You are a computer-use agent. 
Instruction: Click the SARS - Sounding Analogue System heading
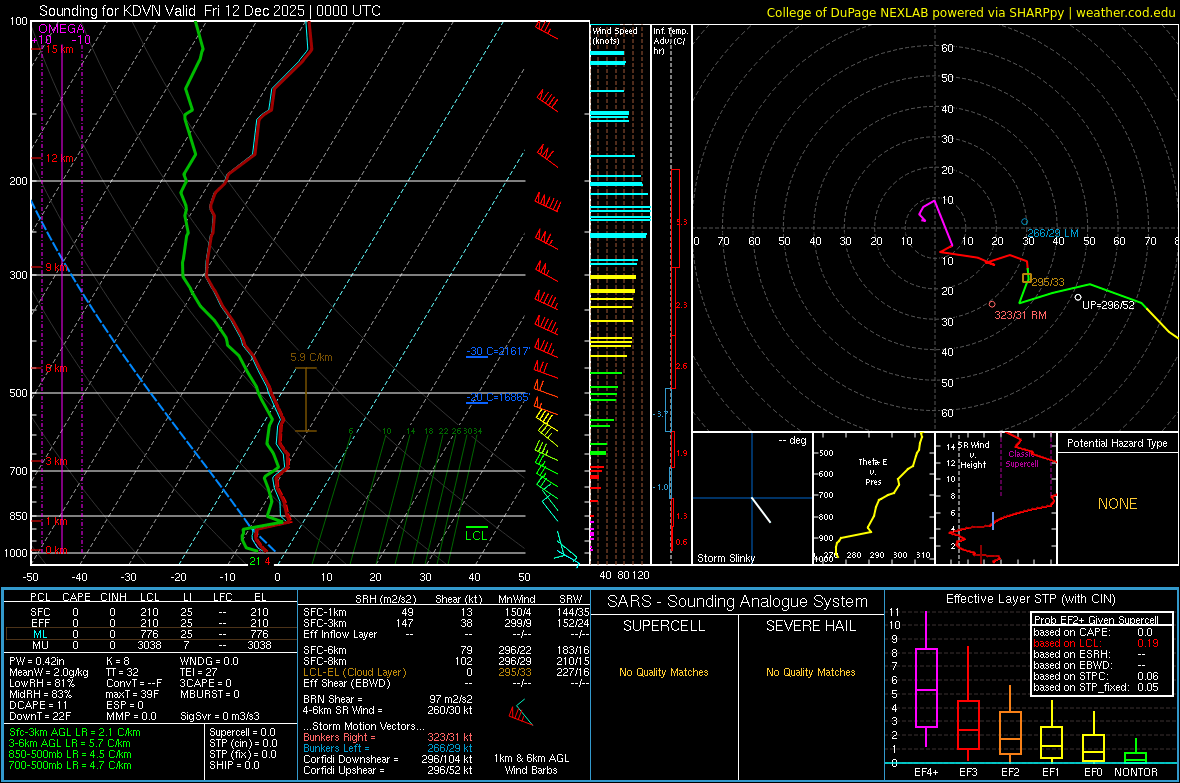click(738, 602)
